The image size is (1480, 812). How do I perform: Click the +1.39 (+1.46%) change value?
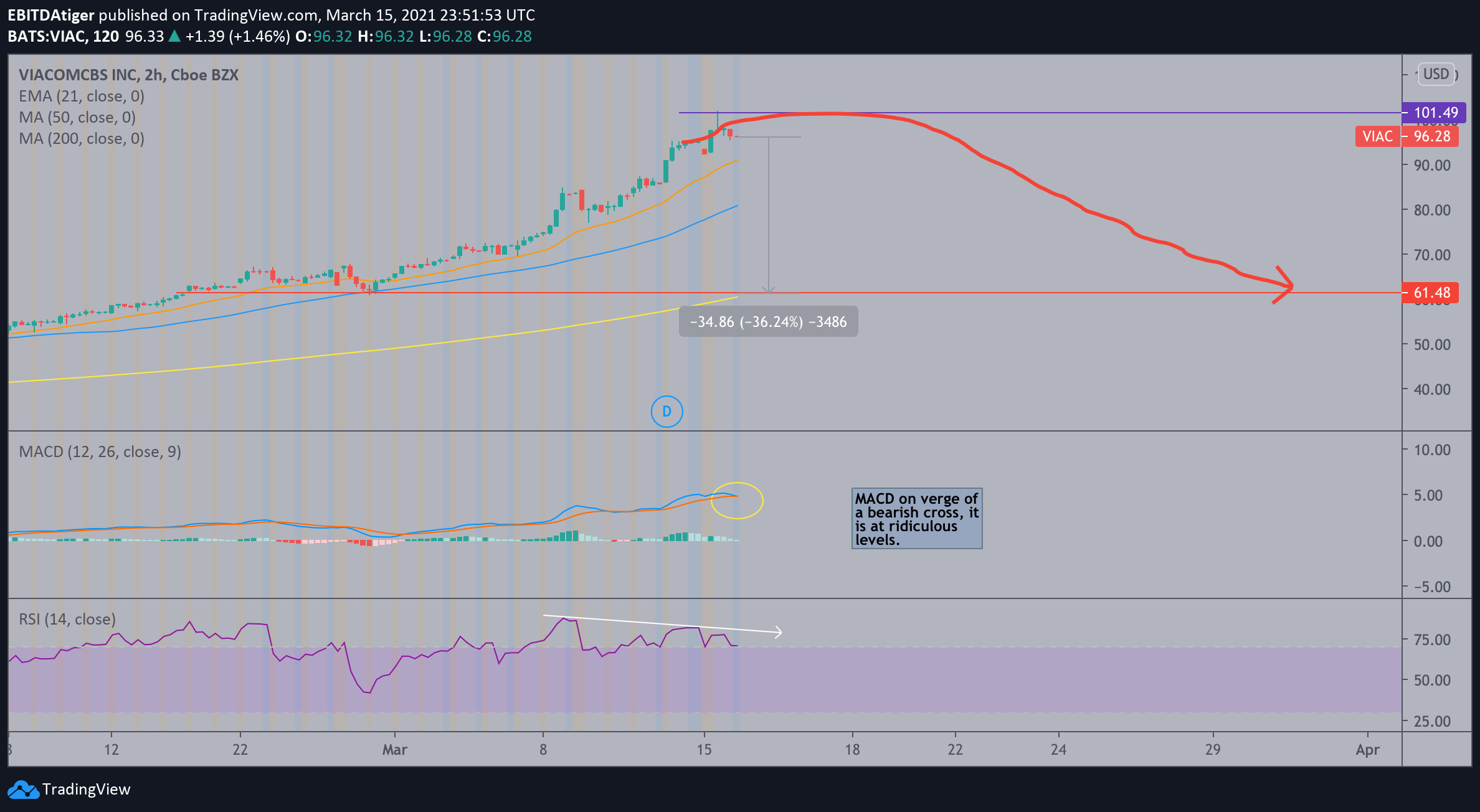(237, 36)
